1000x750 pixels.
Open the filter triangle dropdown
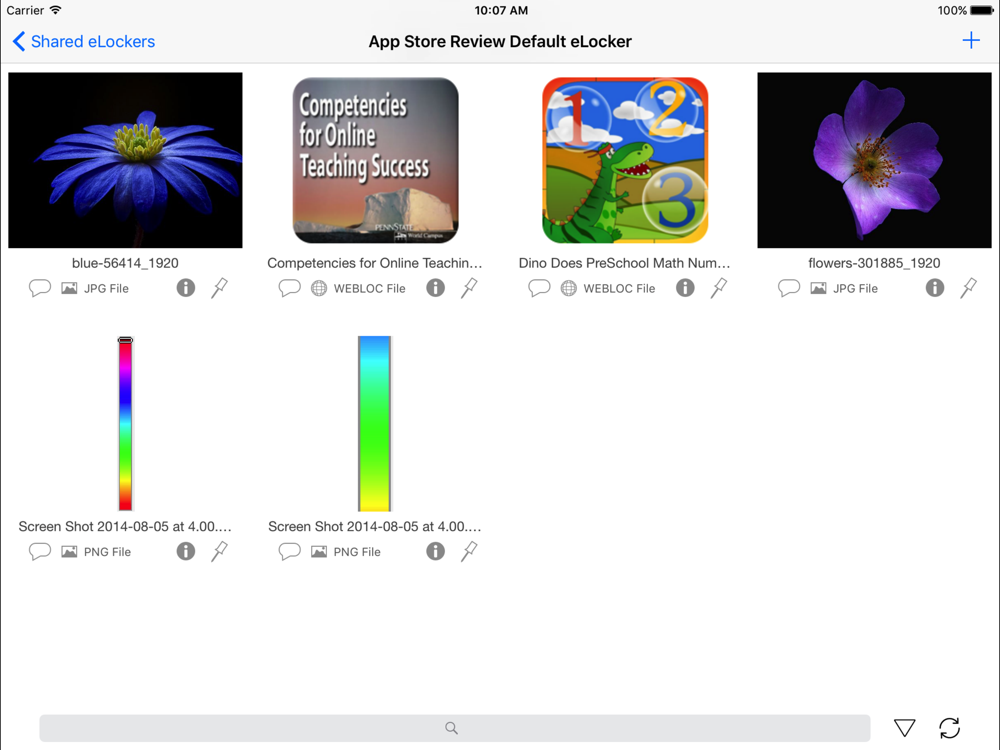tap(904, 728)
